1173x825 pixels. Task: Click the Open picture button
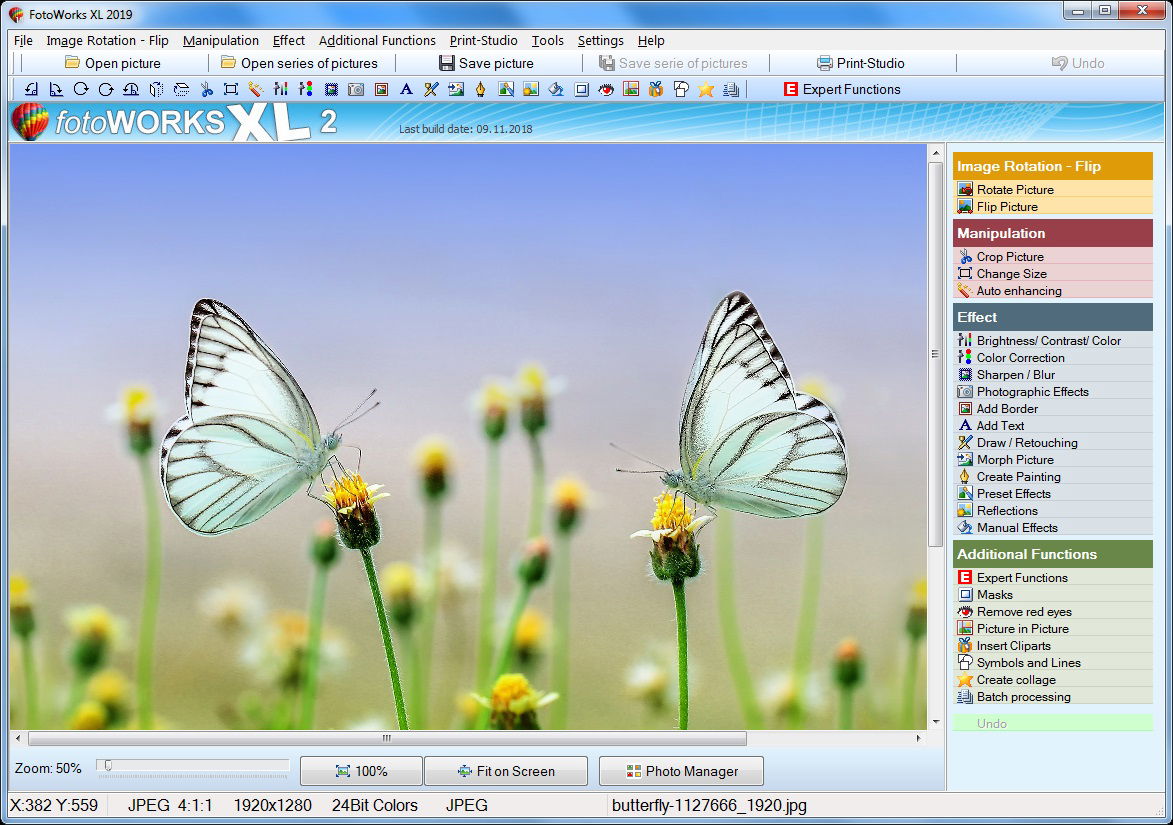point(113,64)
